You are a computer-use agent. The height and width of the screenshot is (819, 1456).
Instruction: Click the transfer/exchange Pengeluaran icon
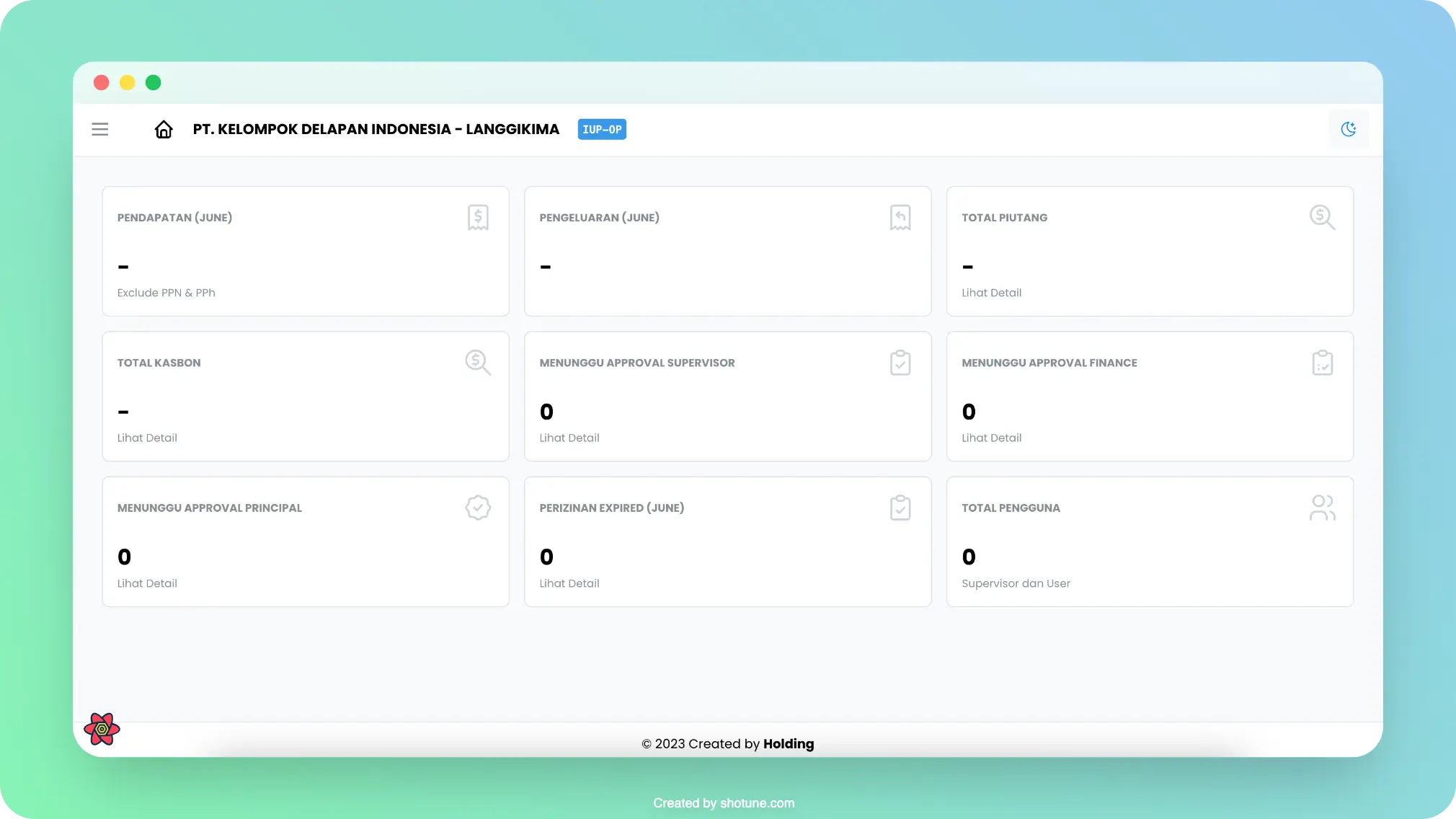(900, 217)
